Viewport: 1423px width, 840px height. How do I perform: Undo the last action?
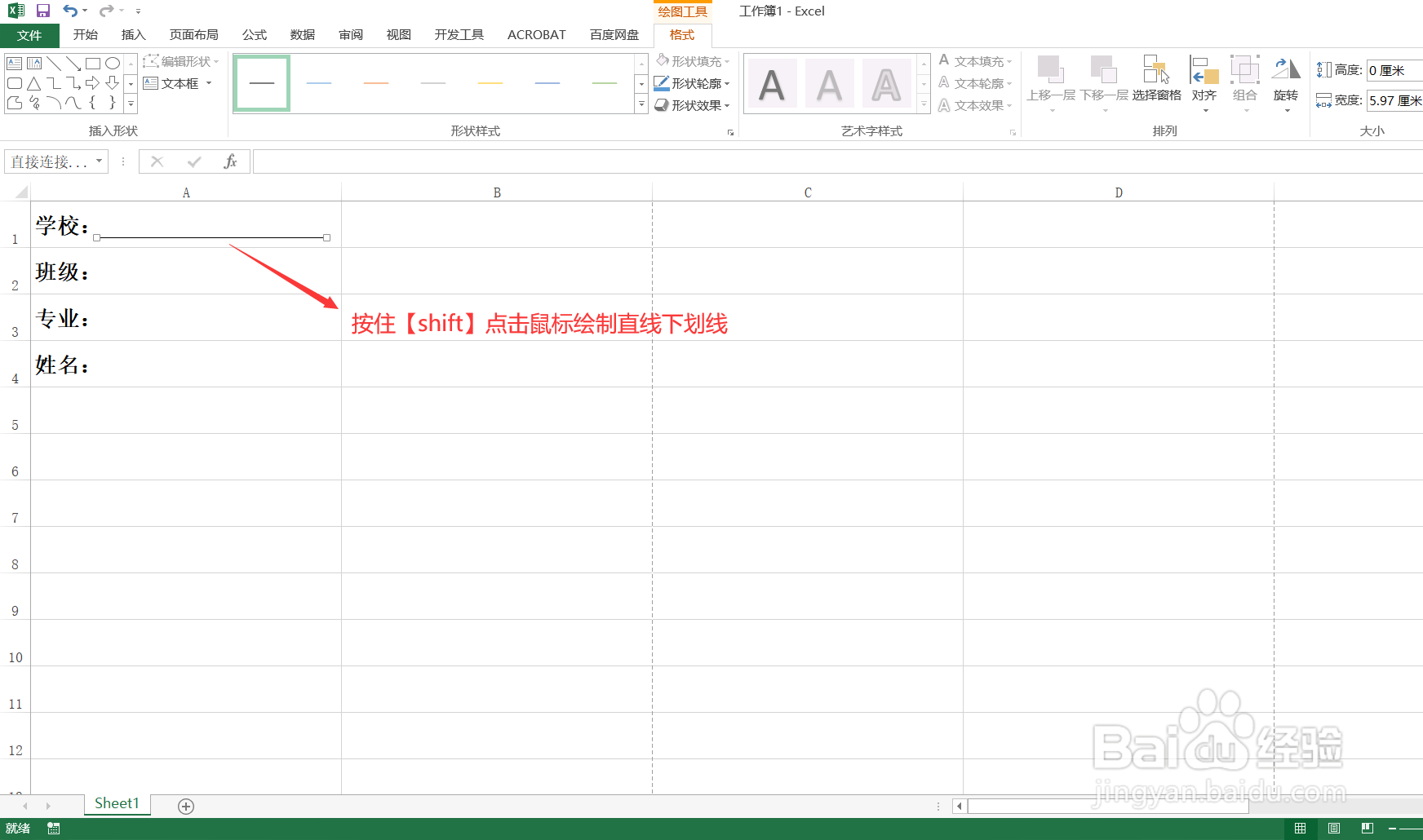(x=71, y=11)
